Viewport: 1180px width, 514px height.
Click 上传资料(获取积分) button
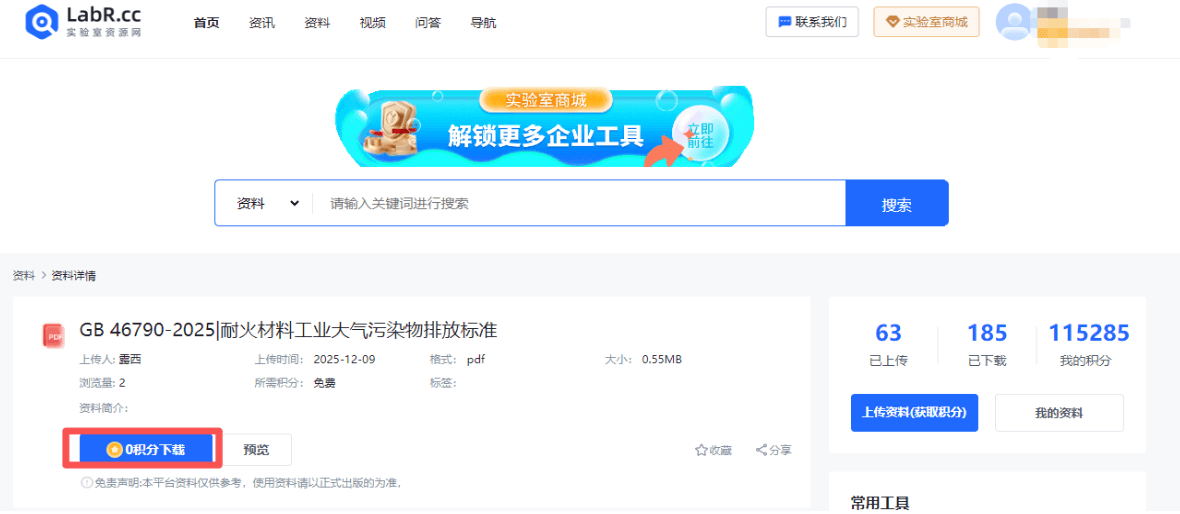[914, 412]
